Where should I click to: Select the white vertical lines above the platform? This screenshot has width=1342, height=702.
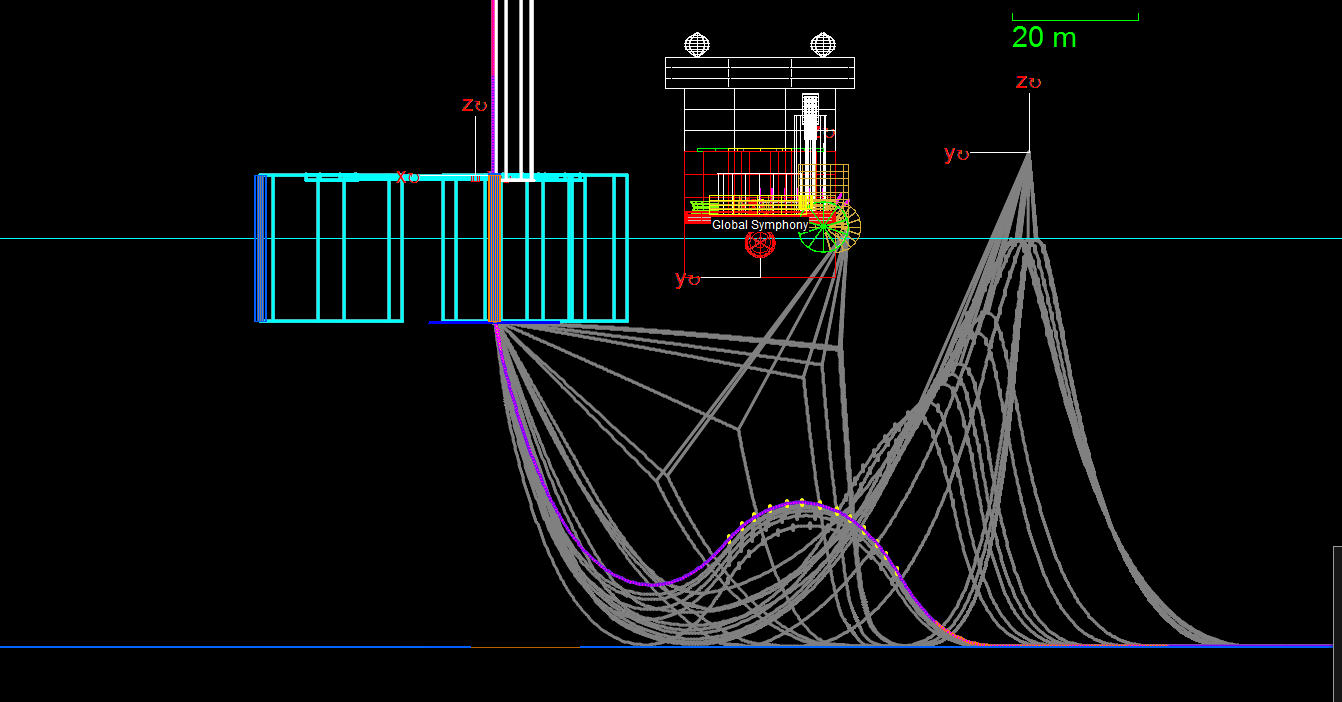(x=518, y=60)
